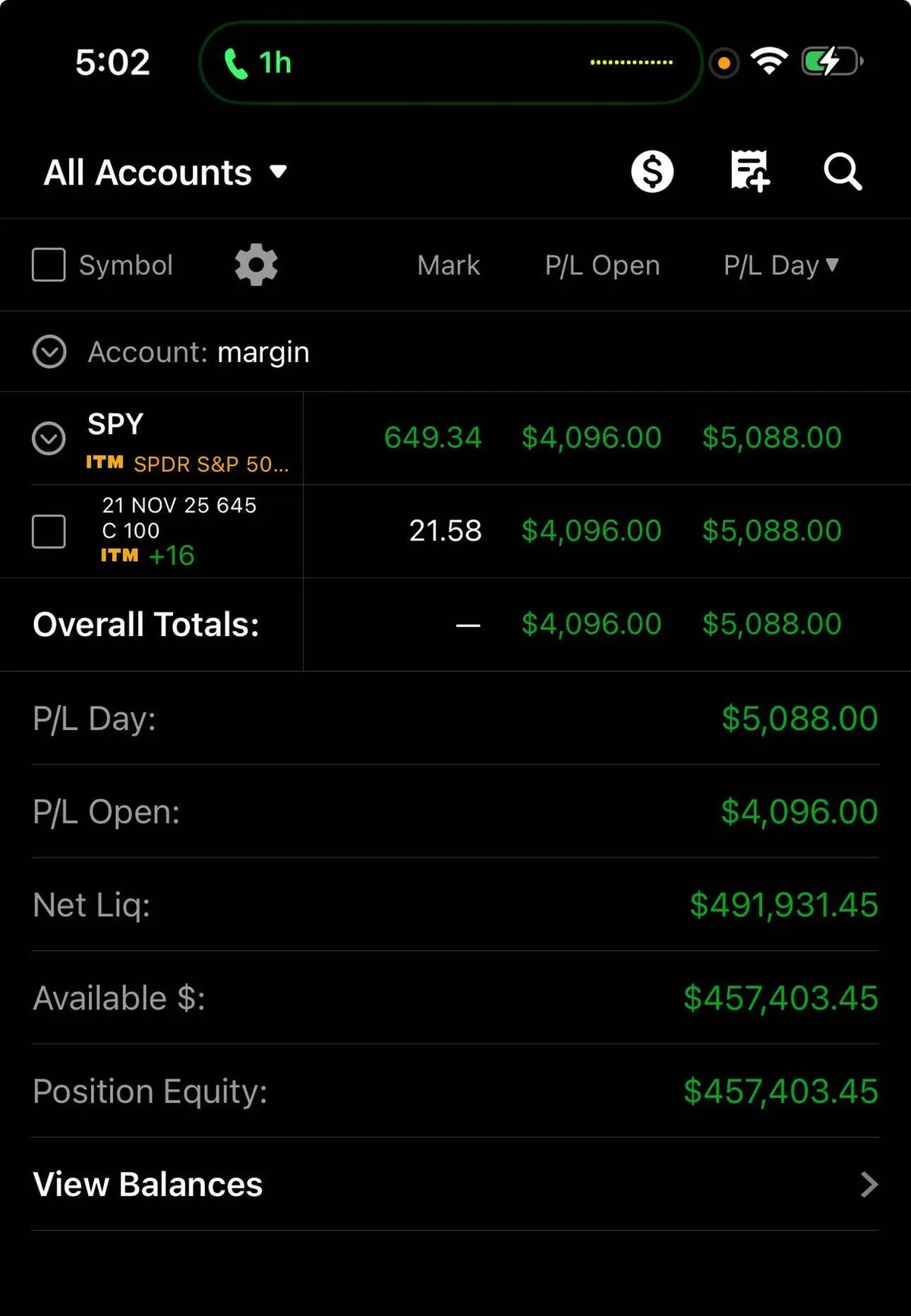Collapse the SPY position group

[x=49, y=438]
